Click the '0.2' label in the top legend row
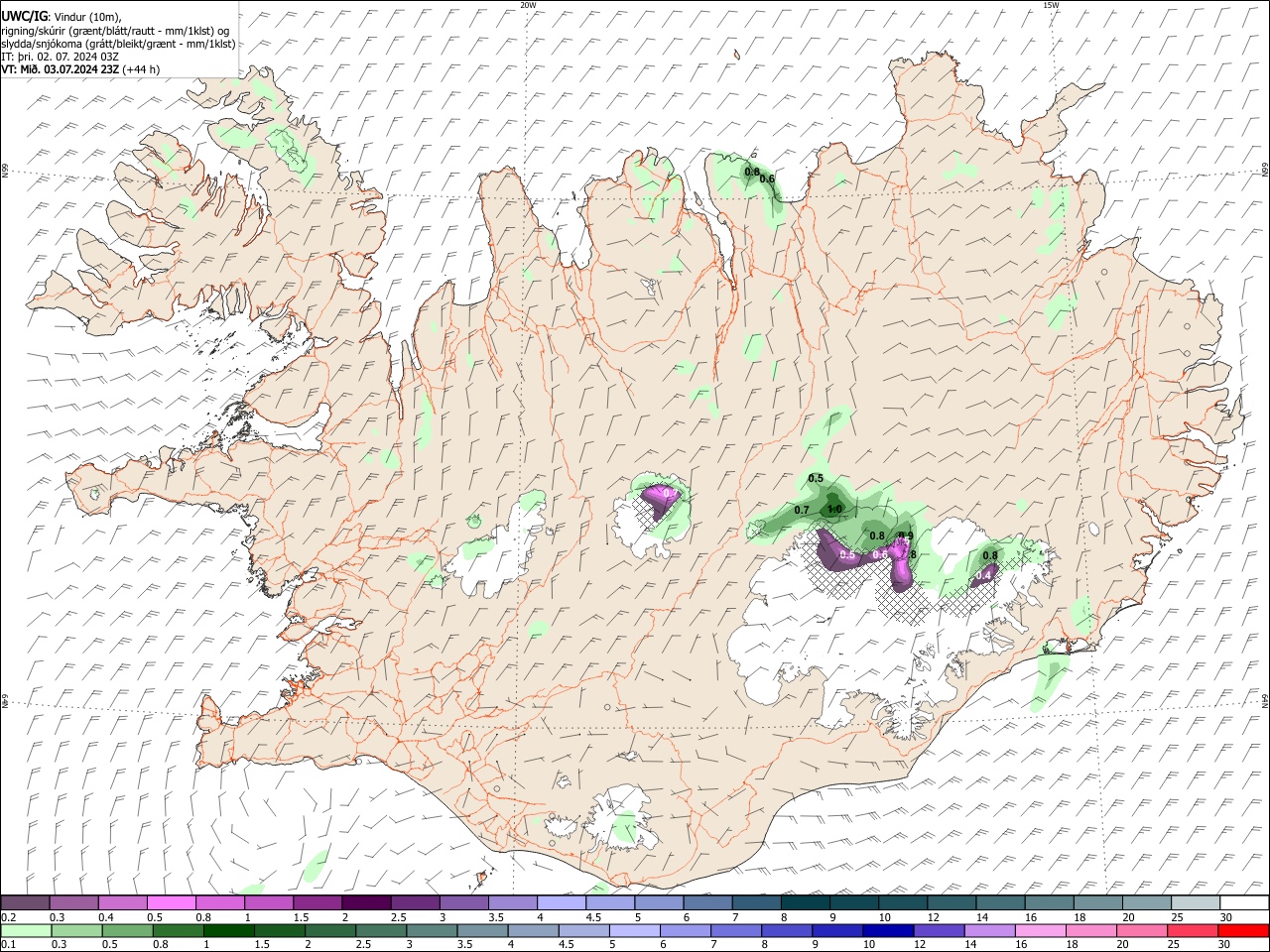 coord(9,917)
